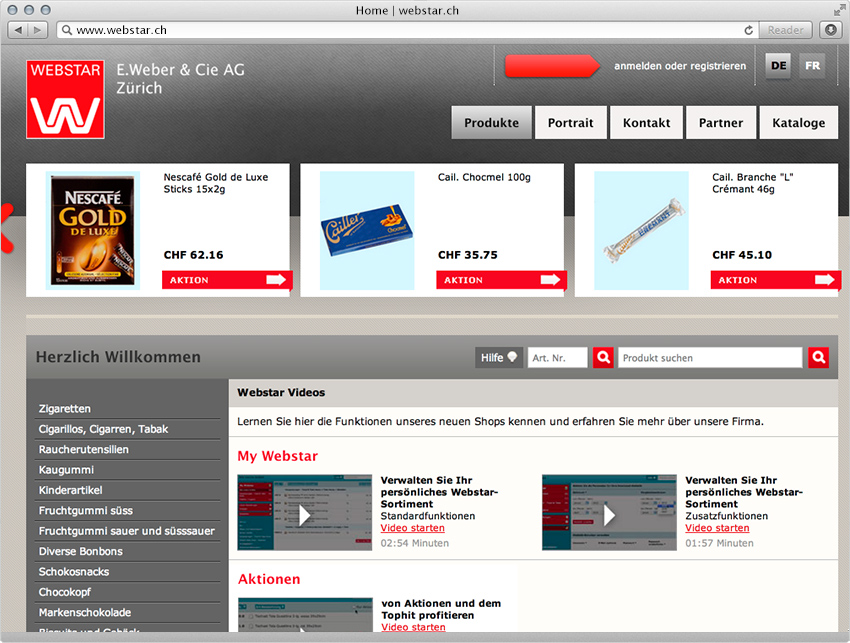Click the My Webstar heading
Viewport: 850px width, 643px height.
click(x=278, y=456)
